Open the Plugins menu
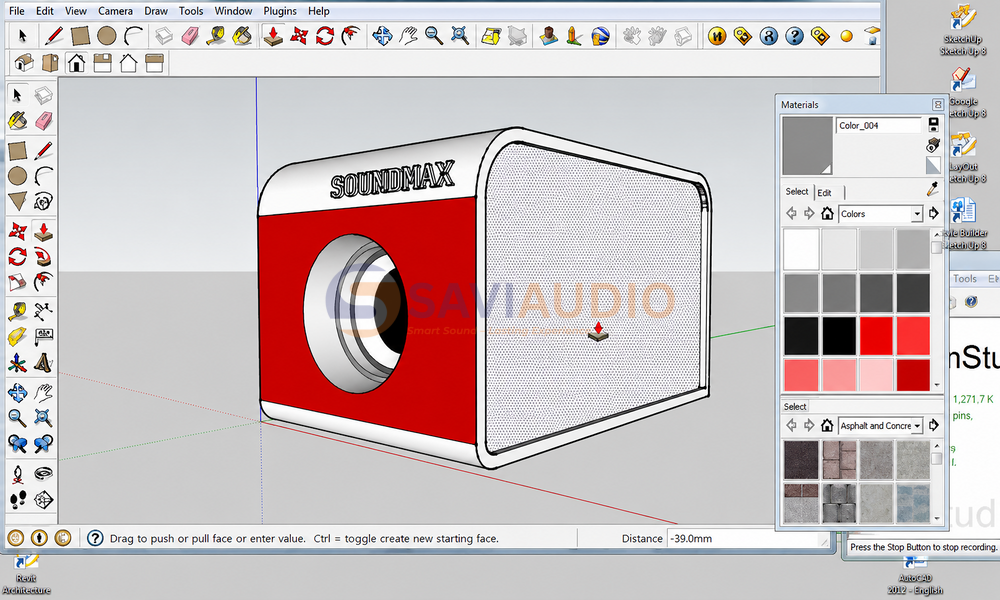The height and width of the screenshot is (600, 1000). pyautogui.click(x=280, y=11)
